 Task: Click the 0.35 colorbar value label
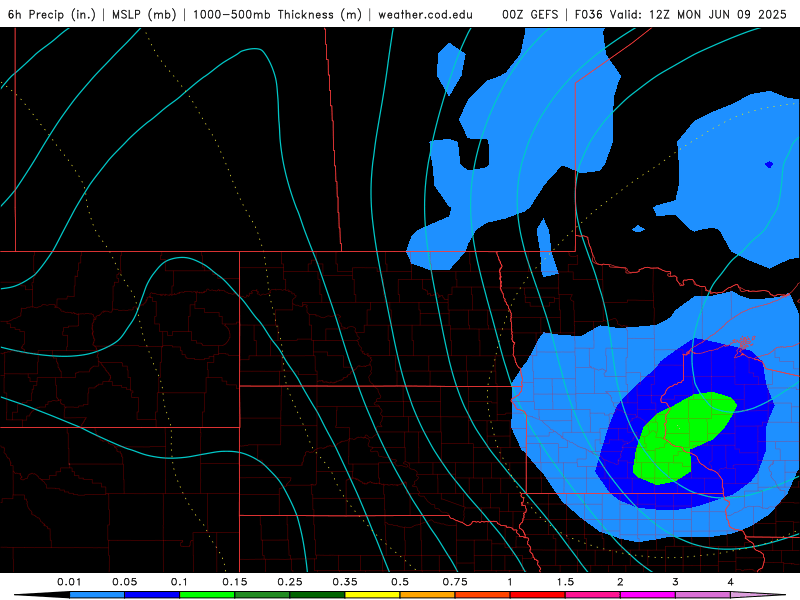[345, 582]
